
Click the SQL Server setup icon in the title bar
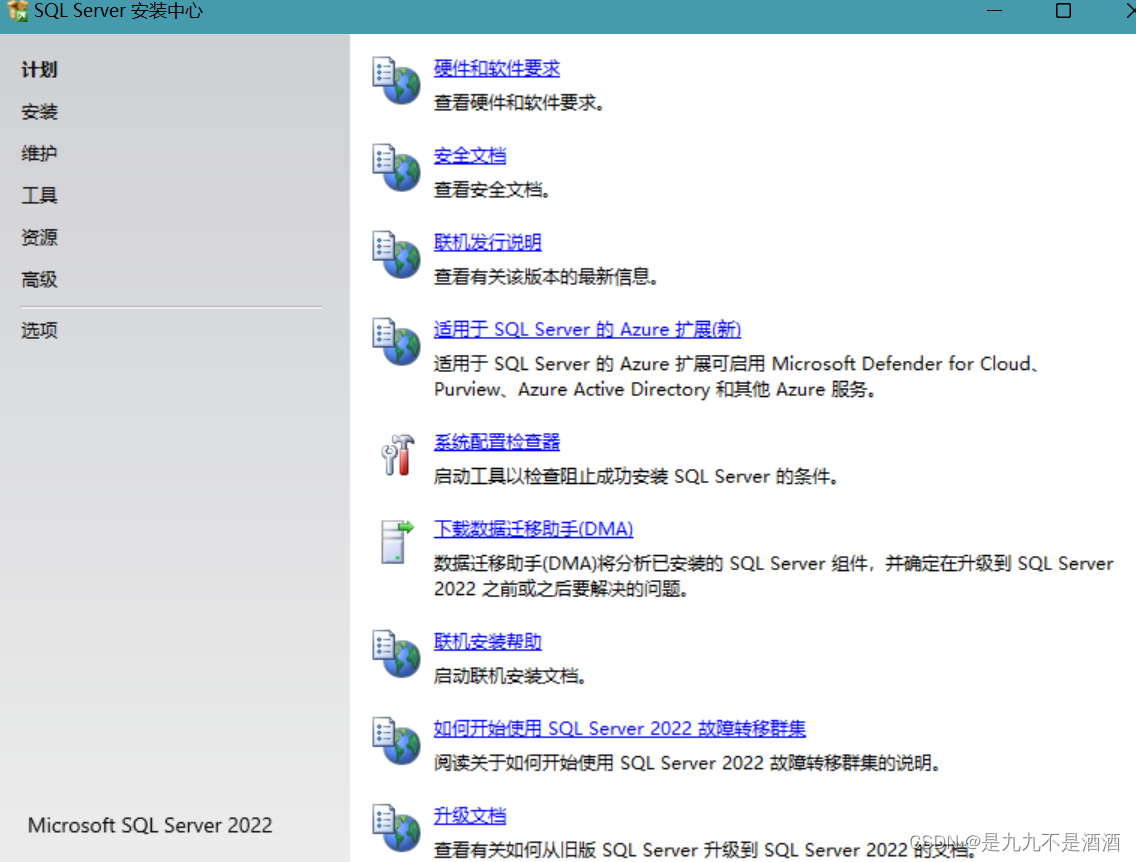click(17, 11)
